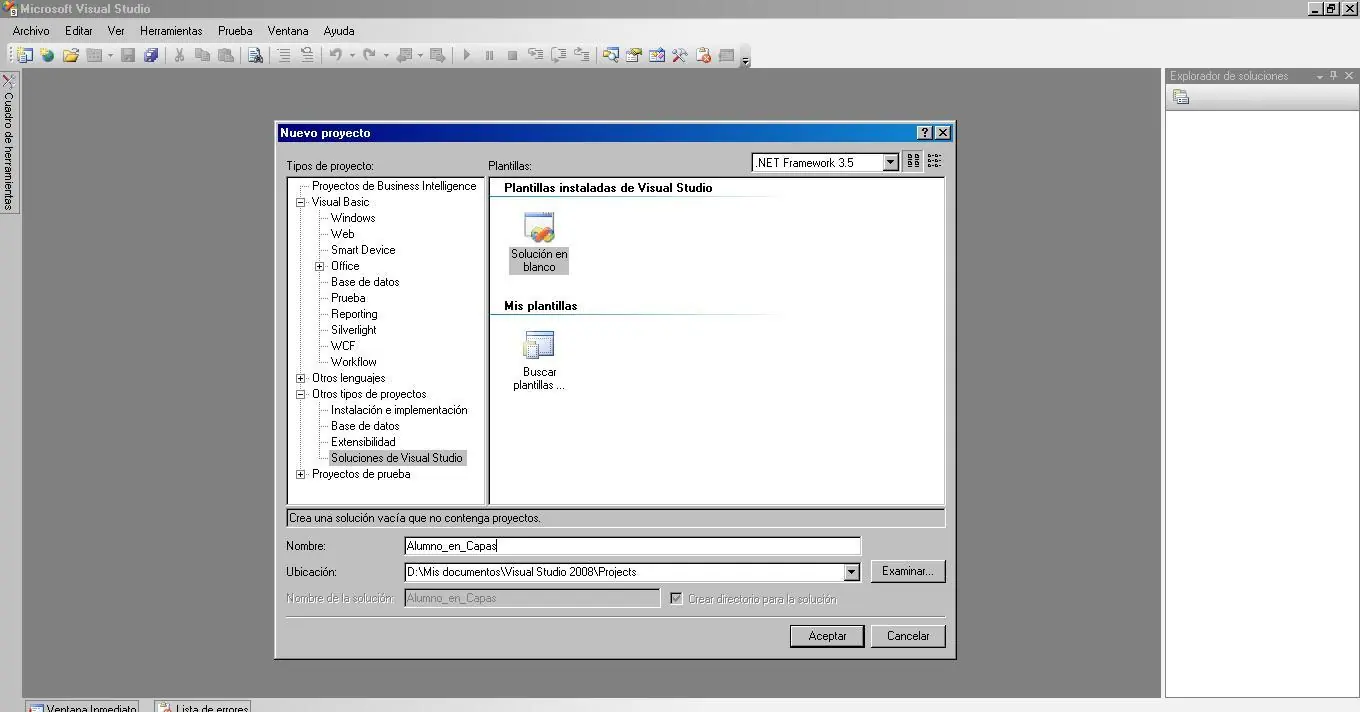Viewport: 1360px width, 712px height.
Task: Click the Comment out lines icon
Action: point(284,55)
